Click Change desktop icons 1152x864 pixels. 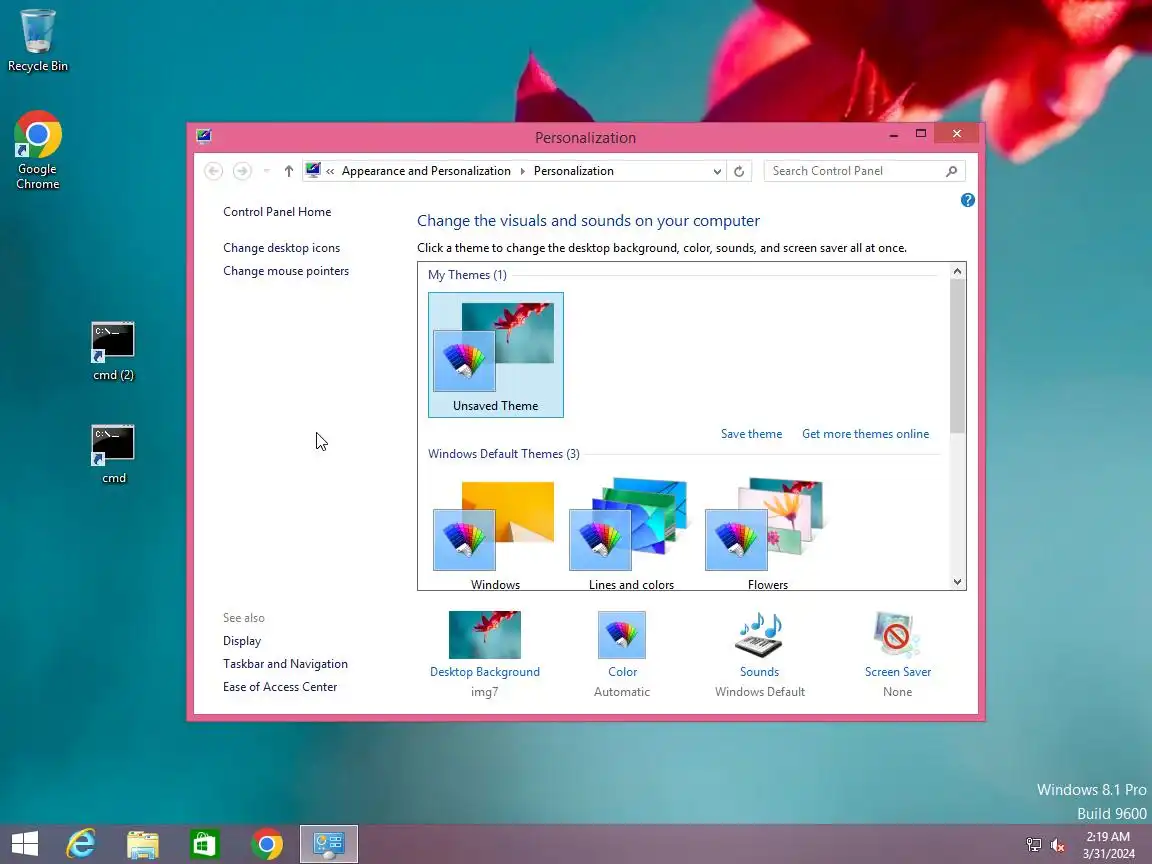pos(281,248)
